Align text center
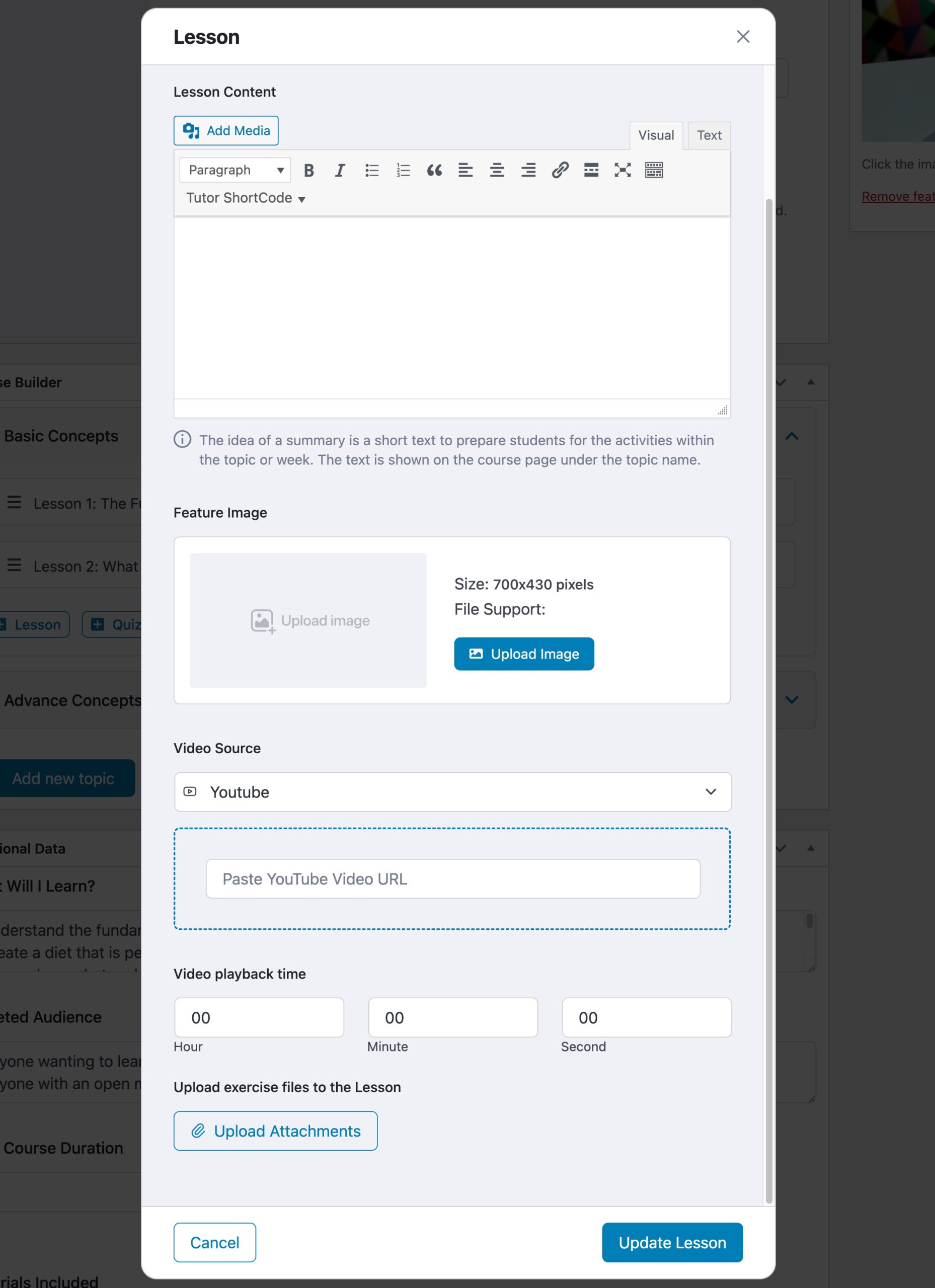935x1288 pixels. coord(497,171)
